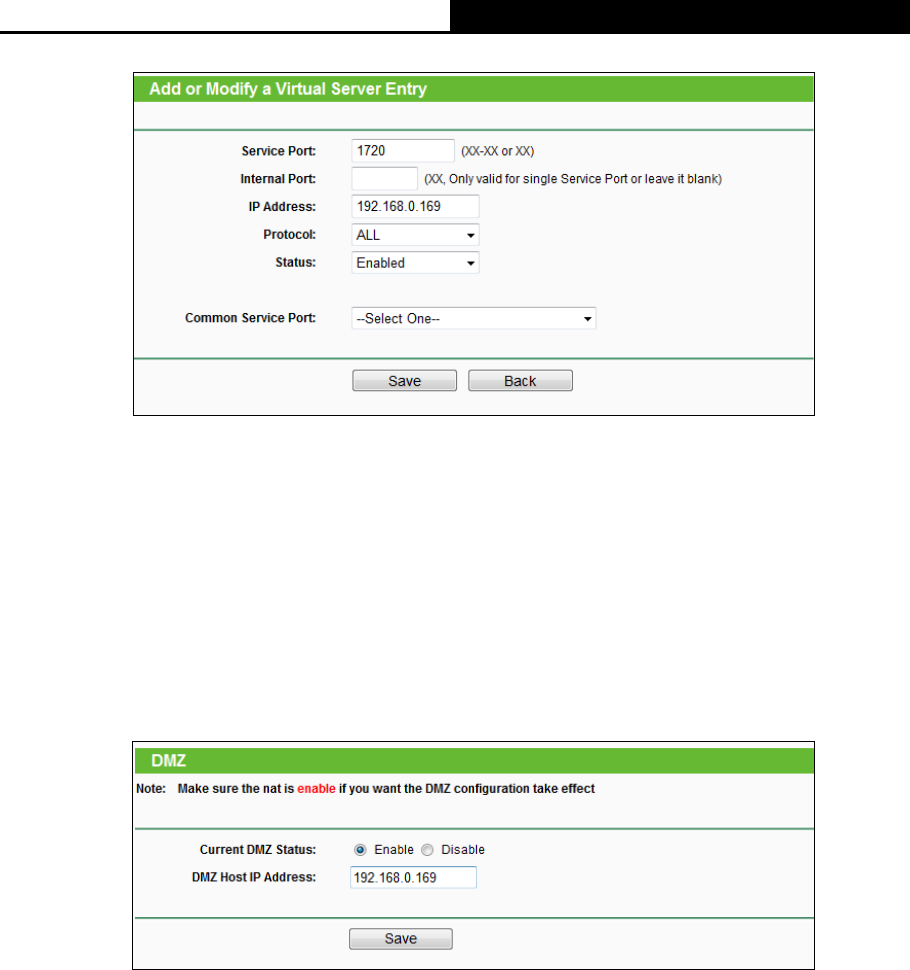Open the Status dropdown showing Enabled
The width and height of the screenshot is (910, 970).
point(415,263)
